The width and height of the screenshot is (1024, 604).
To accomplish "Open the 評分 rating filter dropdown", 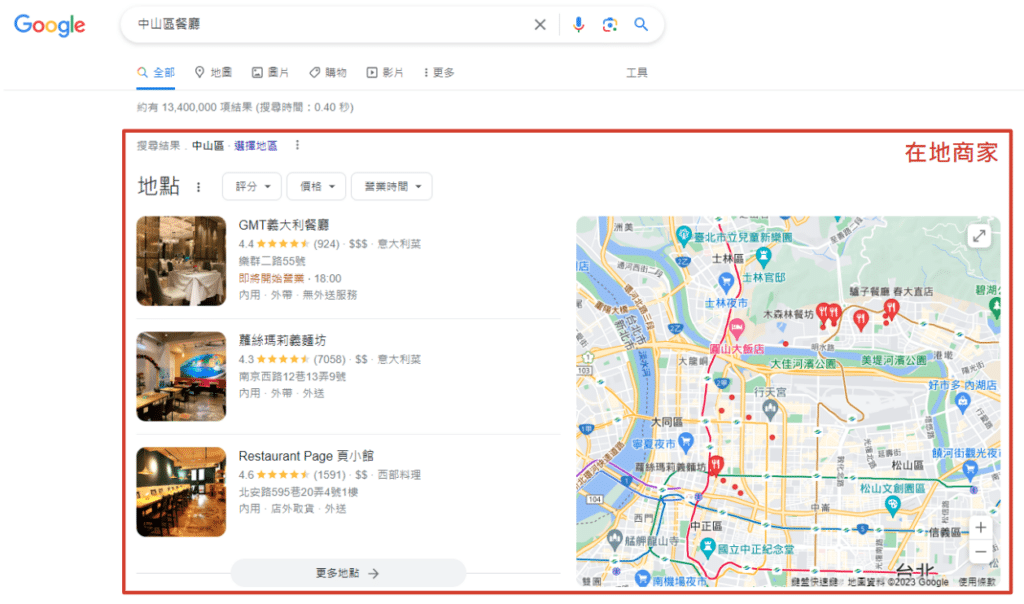I will (x=252, y=186).
